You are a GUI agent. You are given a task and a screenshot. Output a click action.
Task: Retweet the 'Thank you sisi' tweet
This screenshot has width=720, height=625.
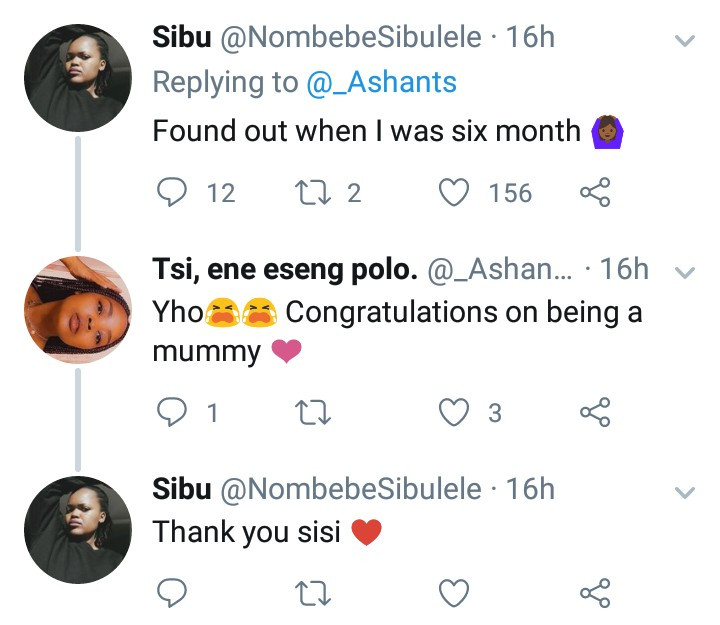[313, 593]
